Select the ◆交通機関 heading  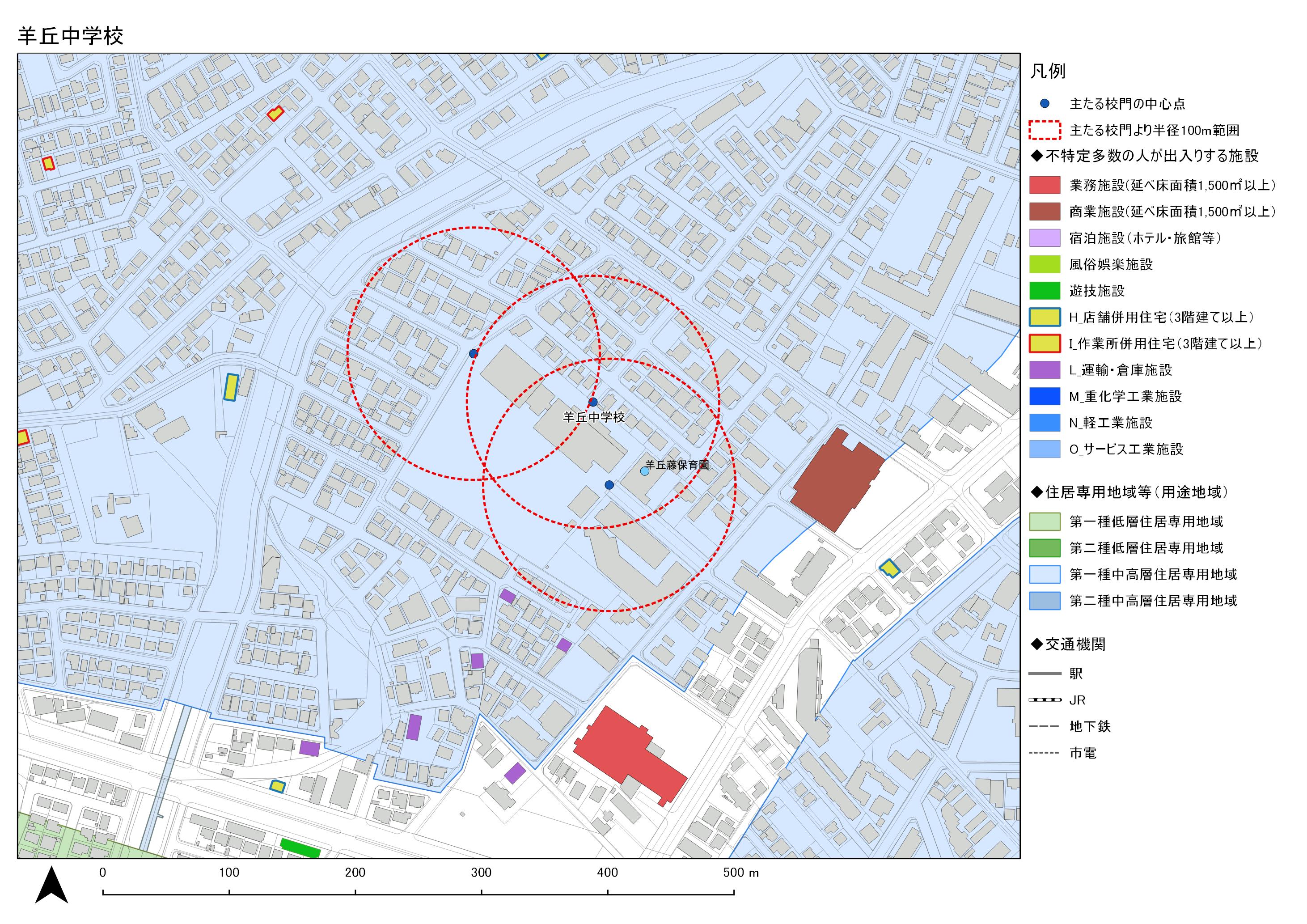coord(1068,644)
